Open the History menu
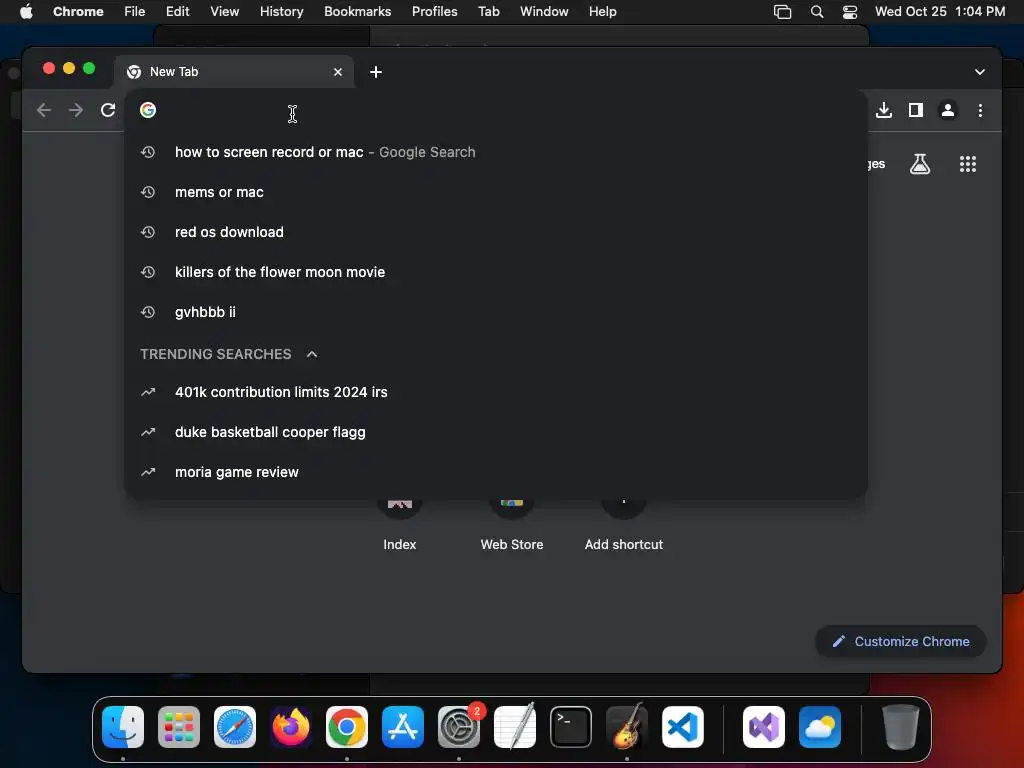Viewport: 1024px width, 768px height. 281,12
